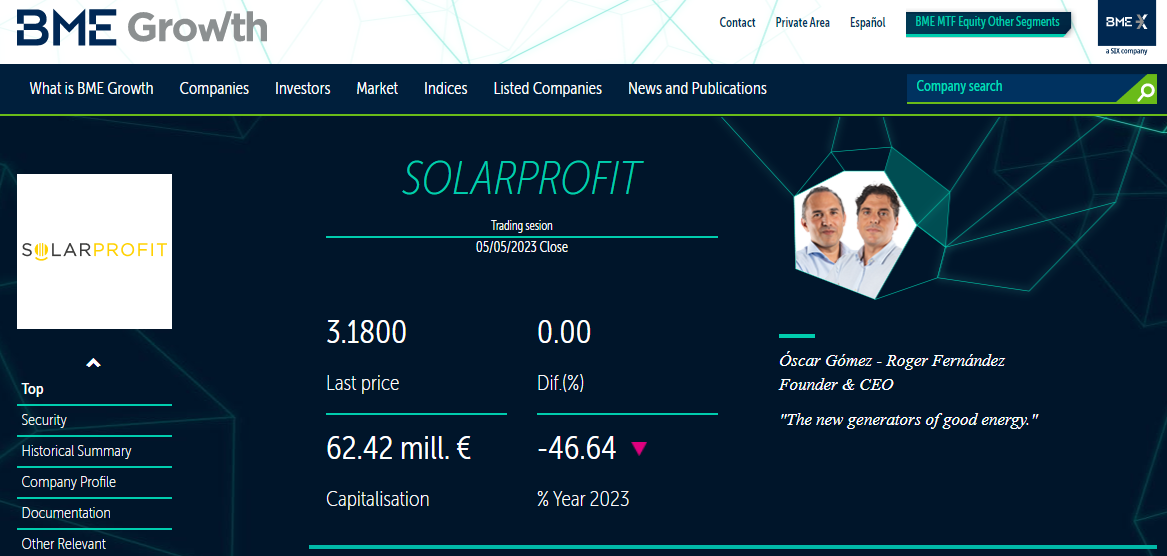Click the % Year 2023 label
The height and width of the screenshot is (556, 1167).
pyautogui.click(x=584, y=499)
